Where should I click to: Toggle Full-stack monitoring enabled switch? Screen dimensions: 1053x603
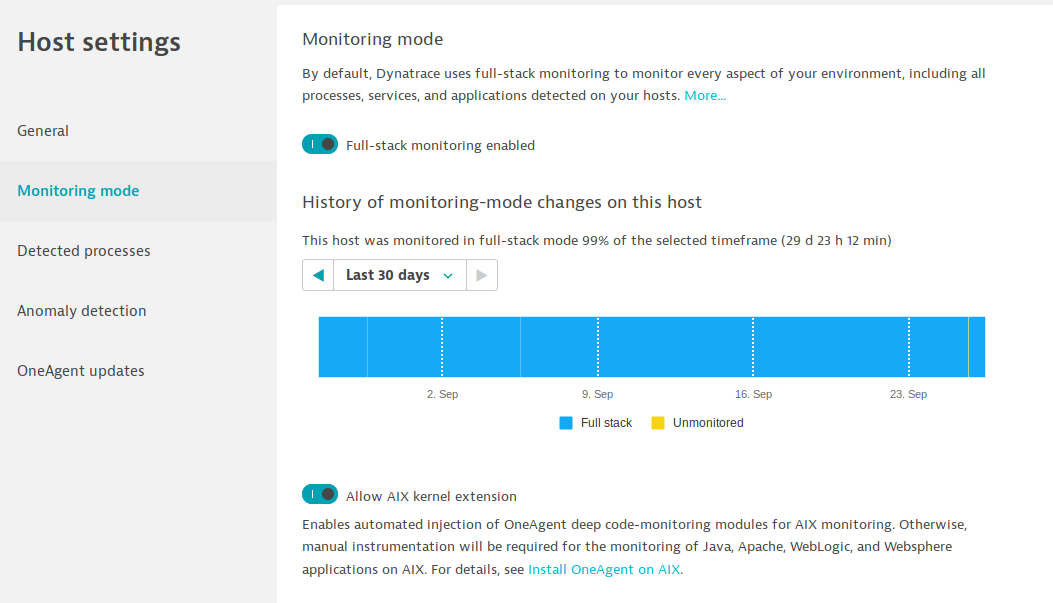click(320, 144)
